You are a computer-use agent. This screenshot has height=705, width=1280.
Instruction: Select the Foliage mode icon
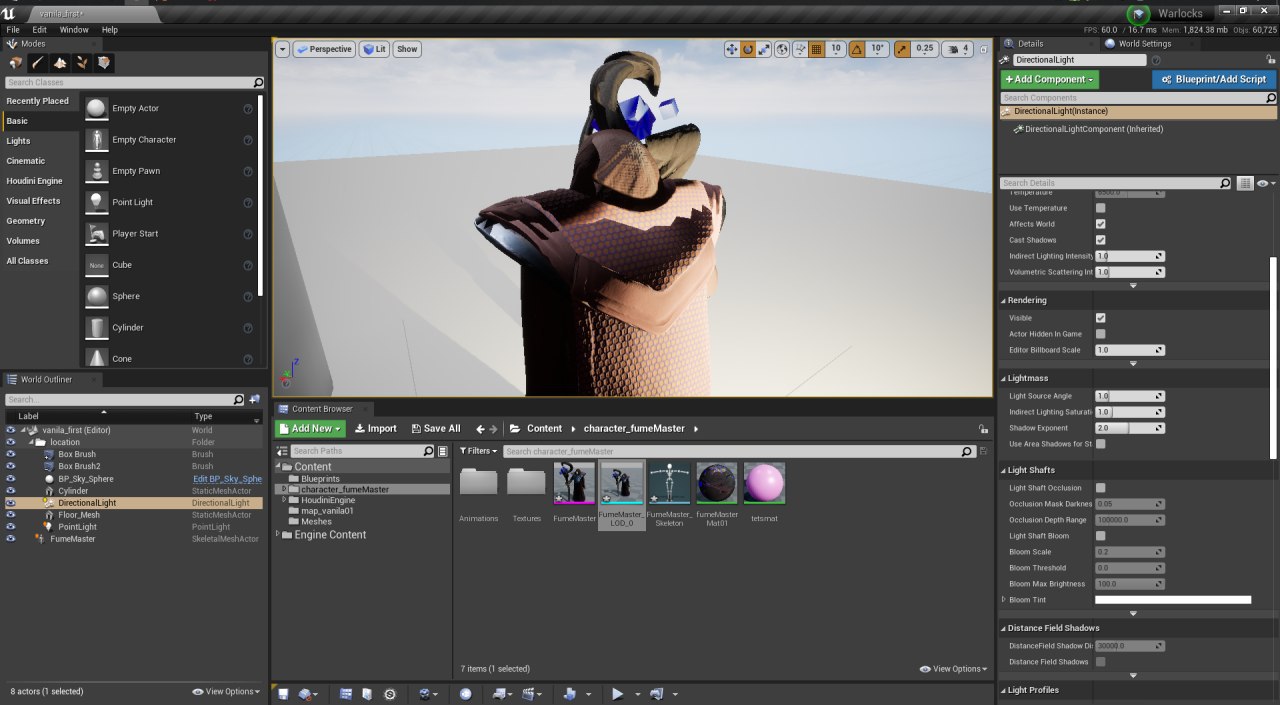pos(82,63)
